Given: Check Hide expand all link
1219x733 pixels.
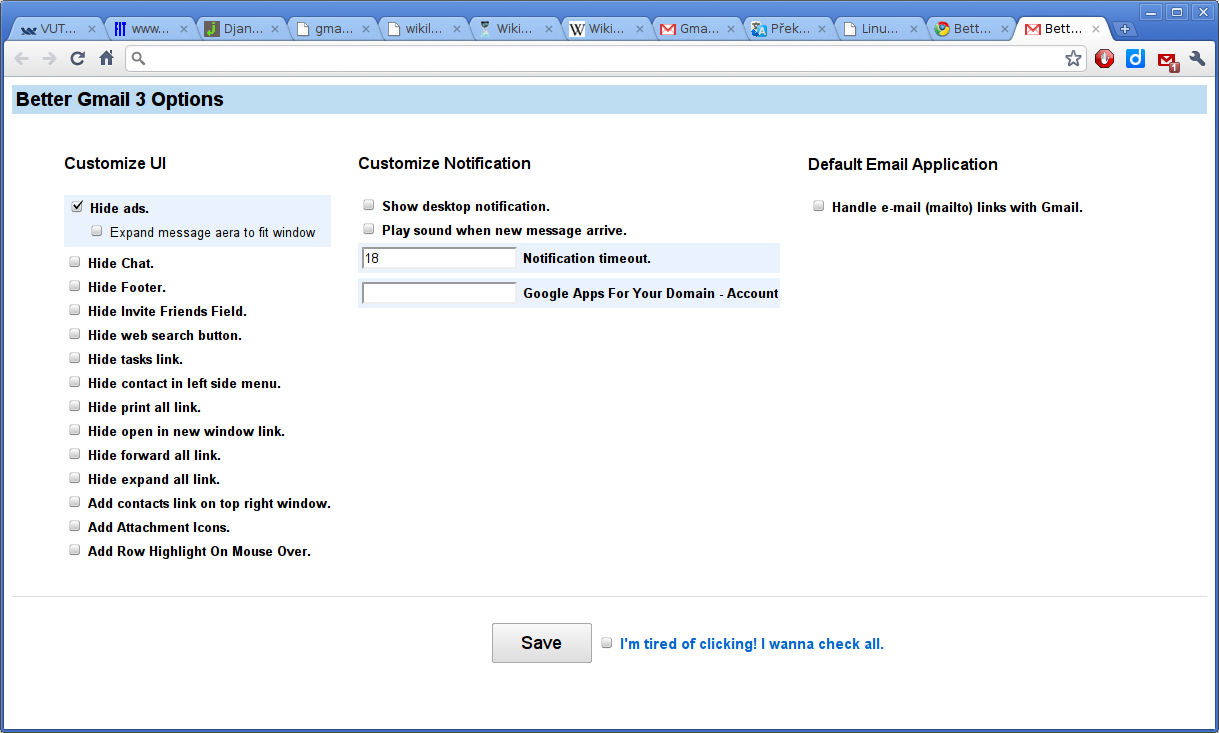Looking at the screenshot, I should 75,478.
